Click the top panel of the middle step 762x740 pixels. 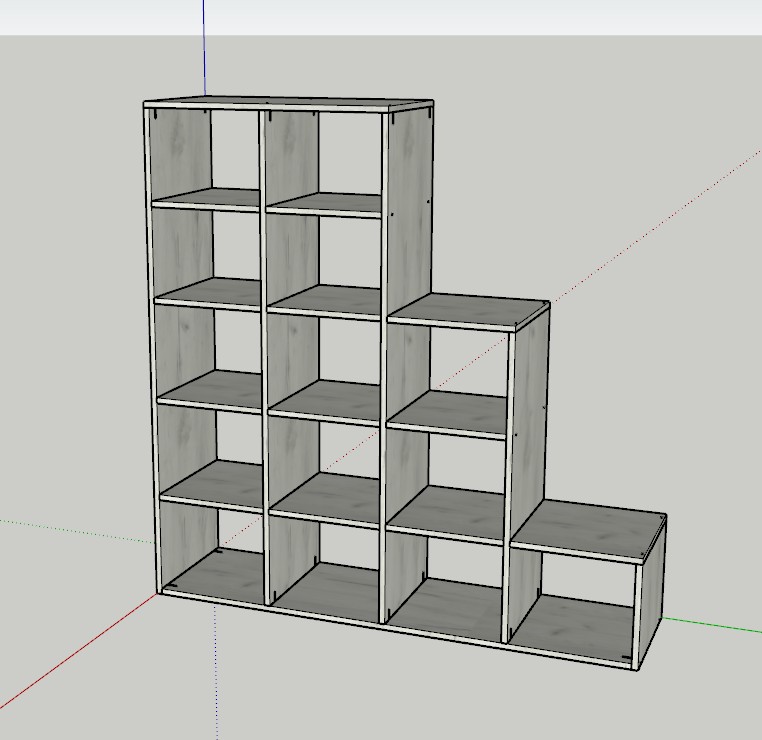coord(470,311)
